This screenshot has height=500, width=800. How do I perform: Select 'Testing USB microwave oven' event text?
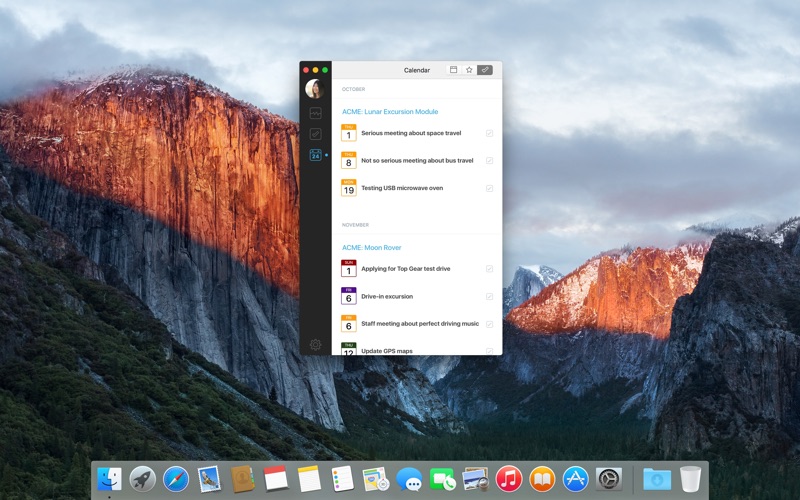pos(402,188)
